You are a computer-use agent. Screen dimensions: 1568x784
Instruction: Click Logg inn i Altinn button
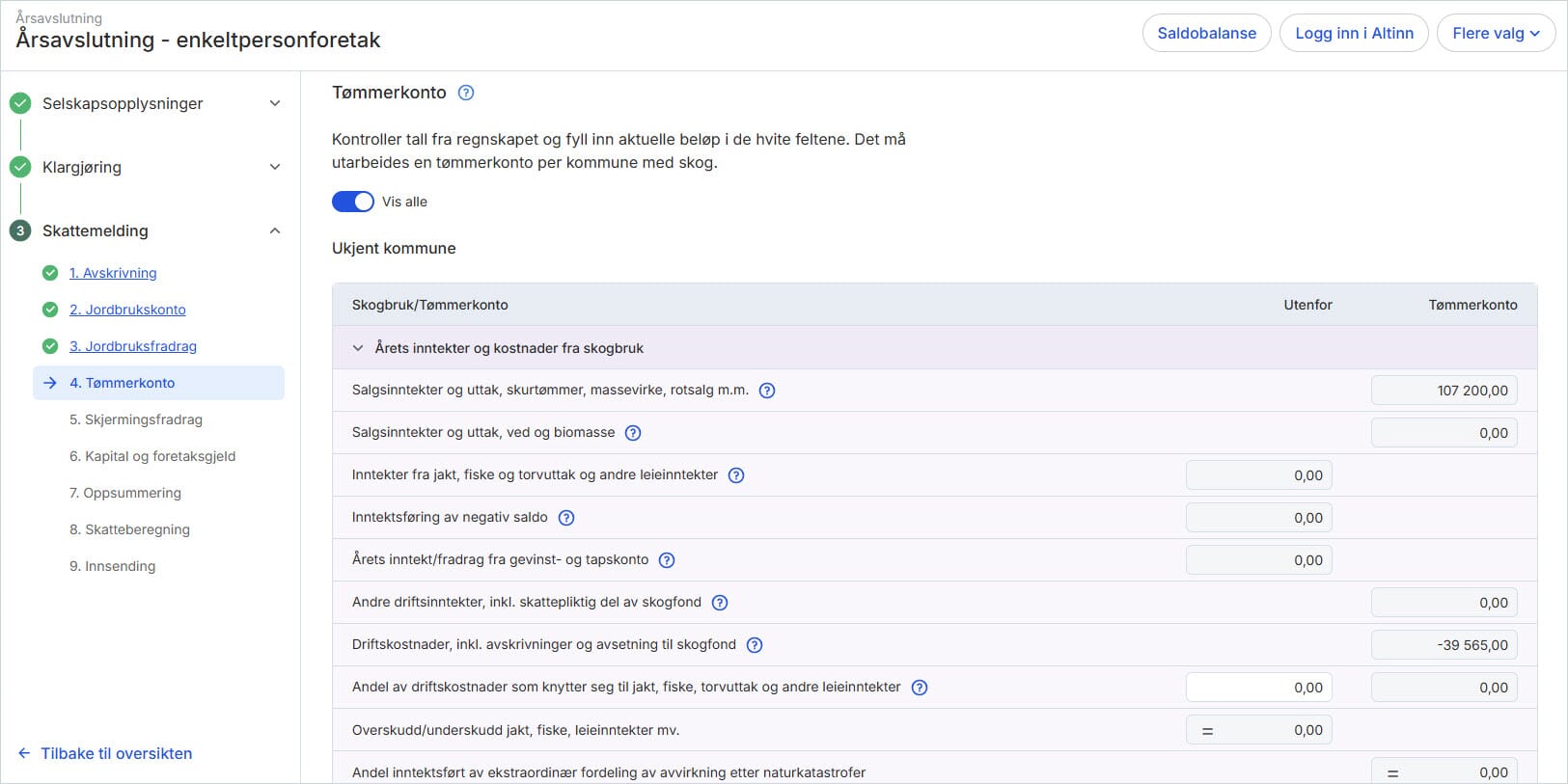1353,33
